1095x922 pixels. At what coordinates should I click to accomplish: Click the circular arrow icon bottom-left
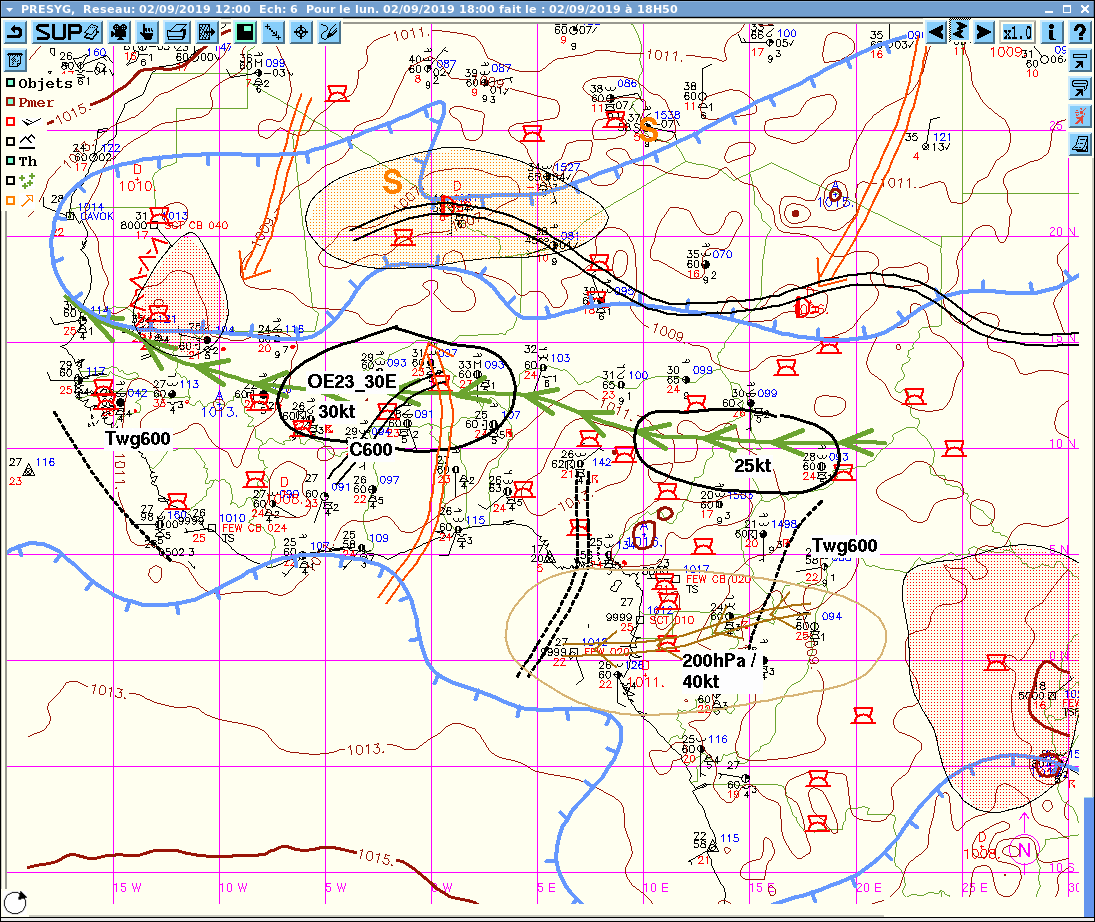[x=15, y=902]
